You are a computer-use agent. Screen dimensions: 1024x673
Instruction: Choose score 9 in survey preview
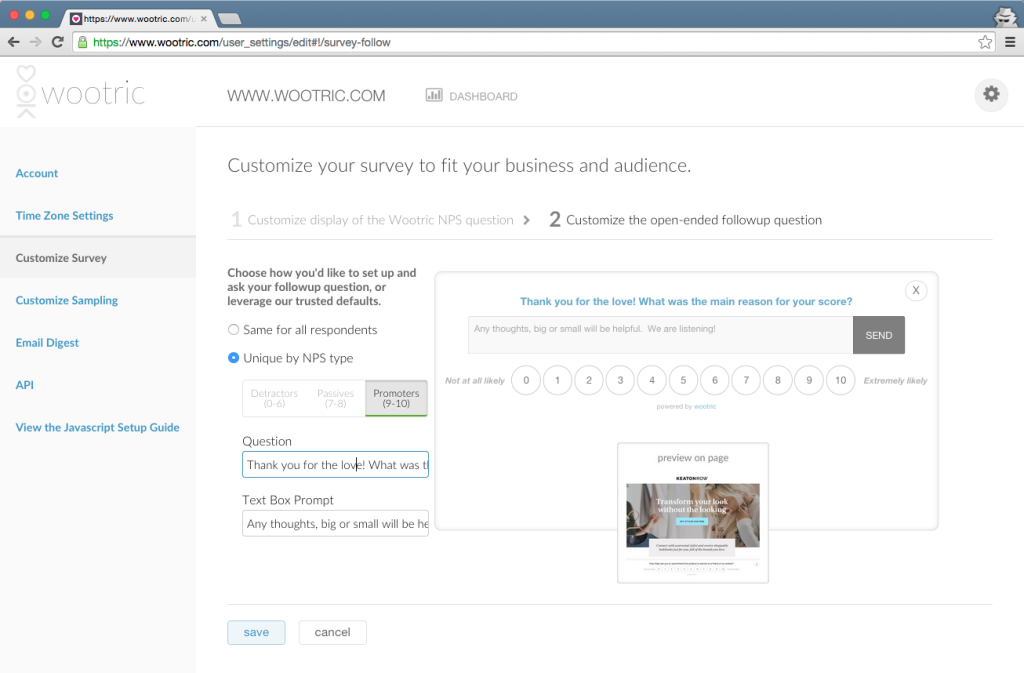pyautogui.click(x=809, y=381)
